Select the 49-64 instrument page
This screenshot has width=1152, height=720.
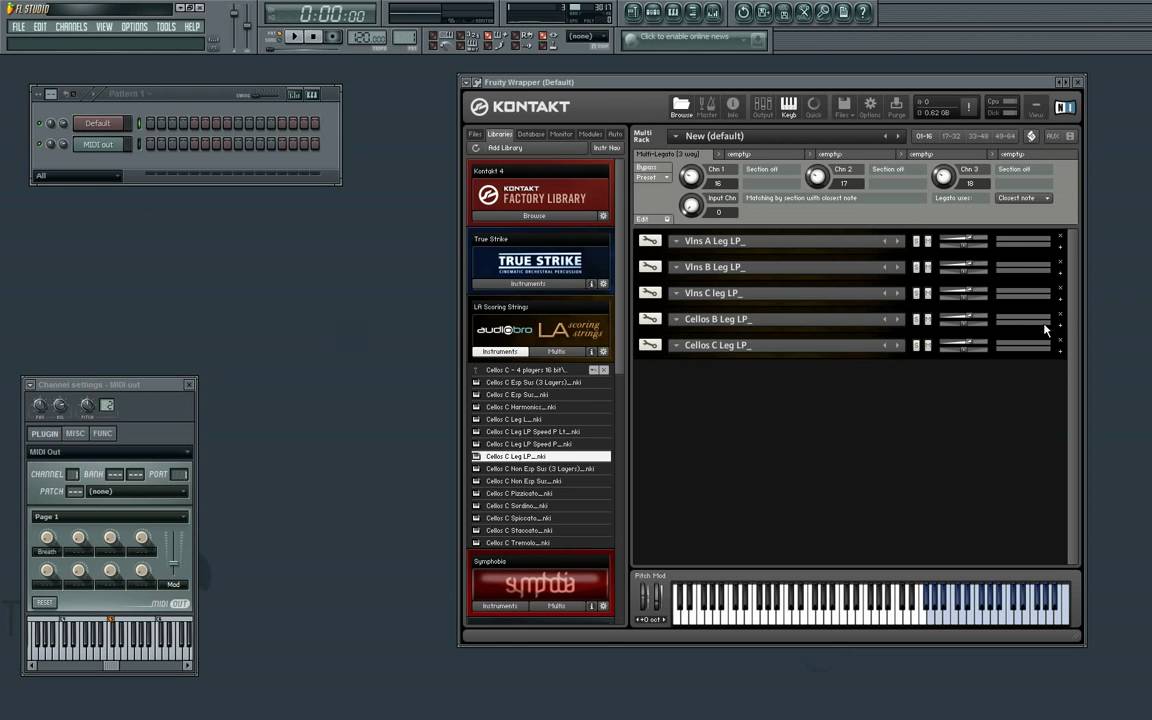coord(1004,136)
